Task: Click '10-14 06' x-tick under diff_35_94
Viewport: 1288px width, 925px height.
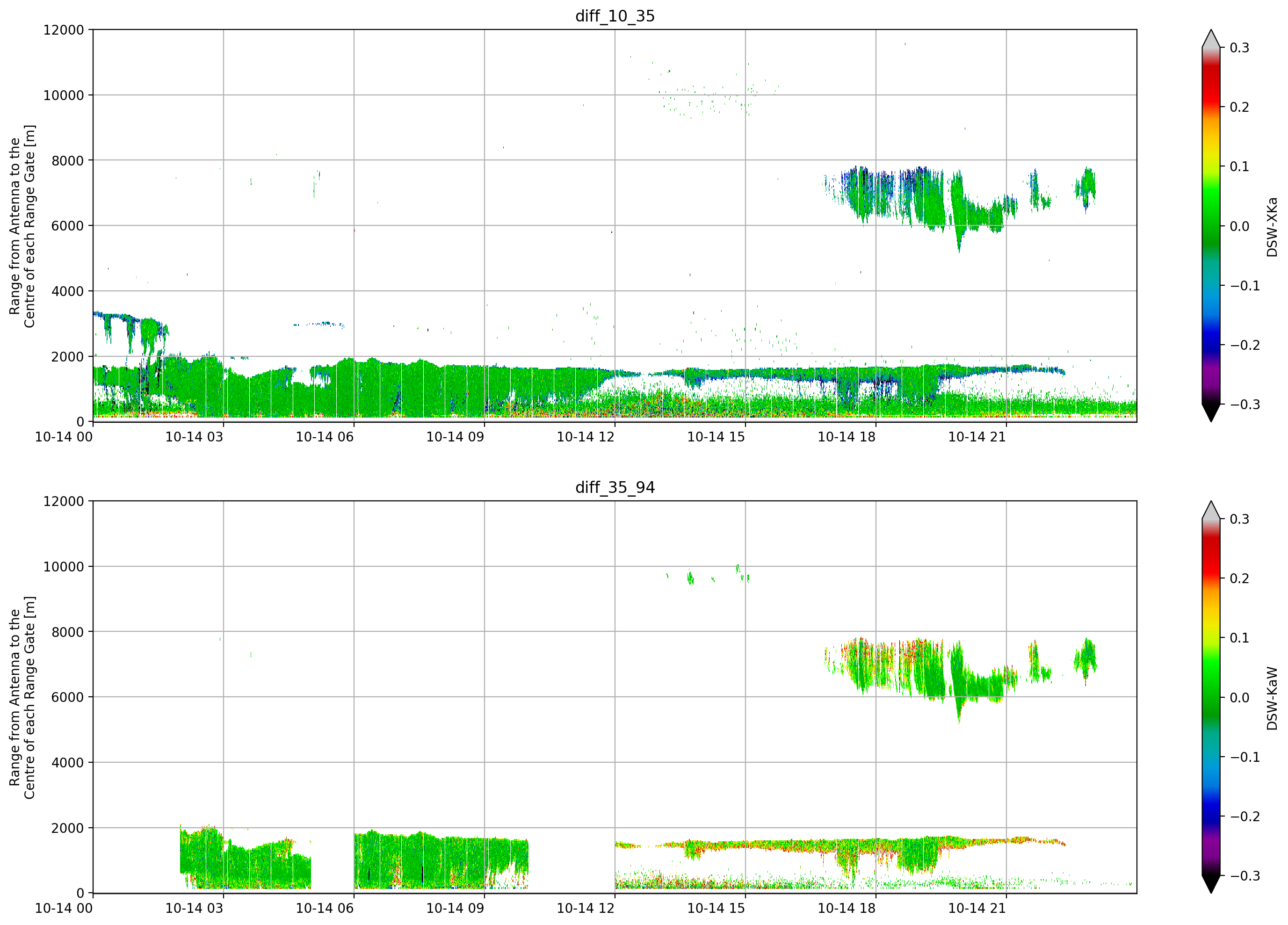Action: [325, 908]
